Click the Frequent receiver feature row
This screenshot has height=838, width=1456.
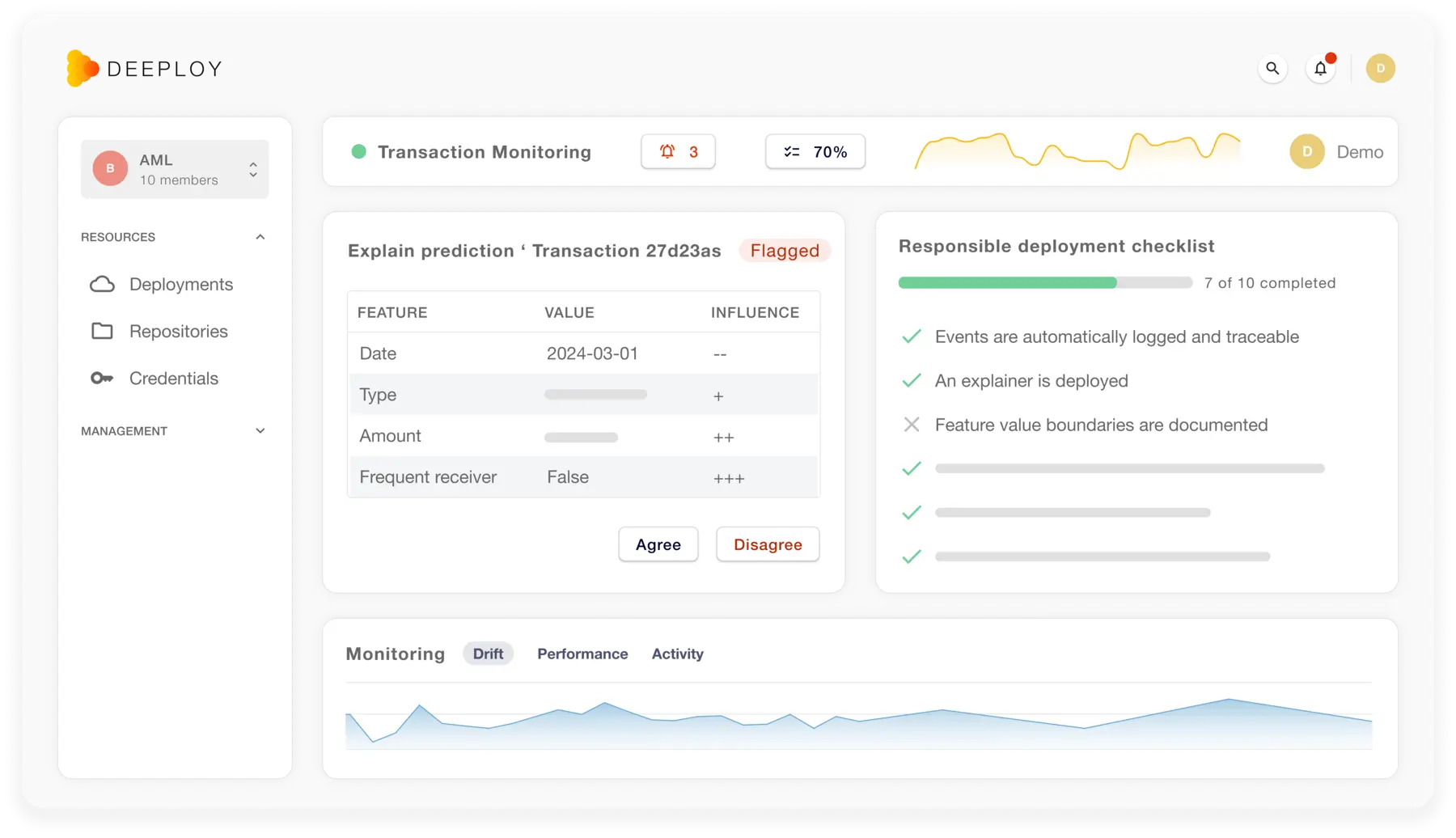(583, 477)
